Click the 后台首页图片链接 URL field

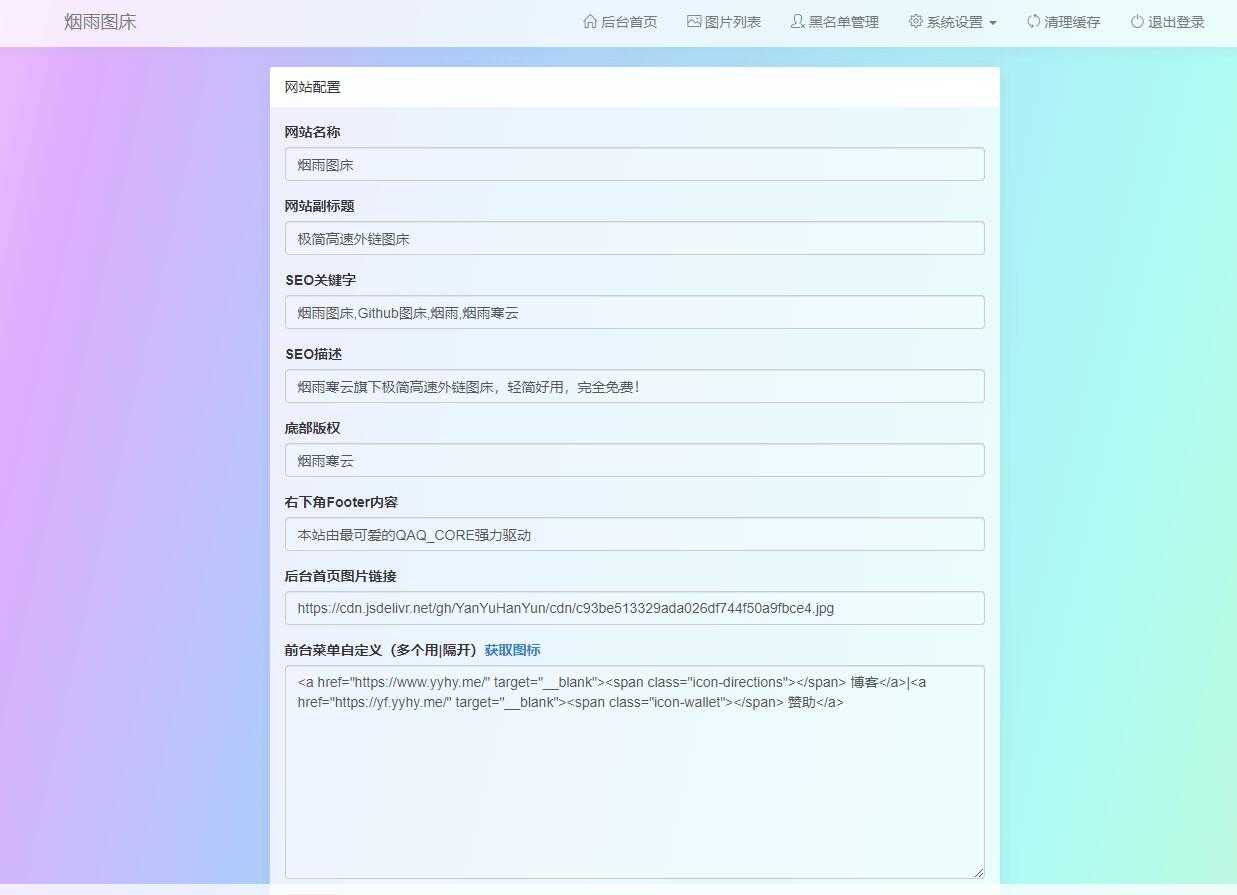pyautogui.click(x=634, y=608)
